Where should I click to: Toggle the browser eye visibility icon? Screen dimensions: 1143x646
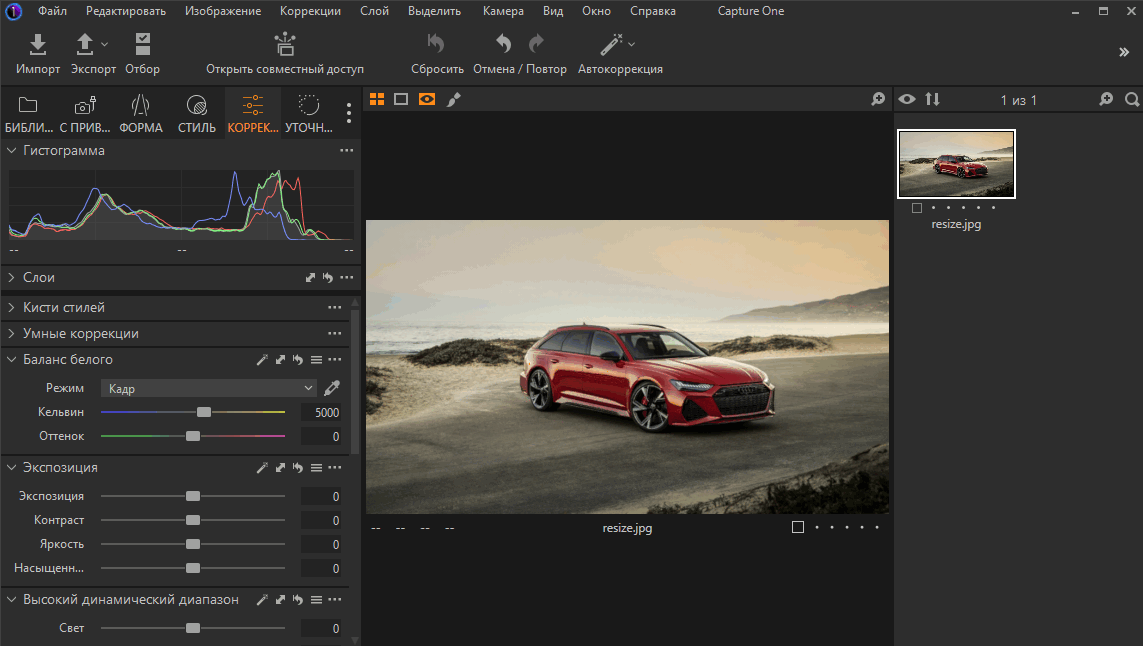coord(907,99)
